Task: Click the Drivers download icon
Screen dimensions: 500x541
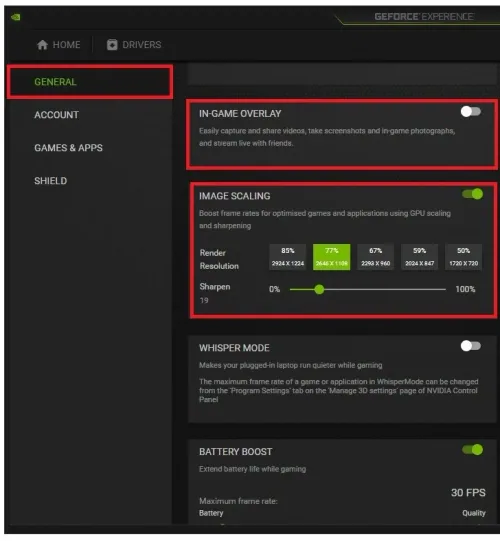Action: (112, 45)
